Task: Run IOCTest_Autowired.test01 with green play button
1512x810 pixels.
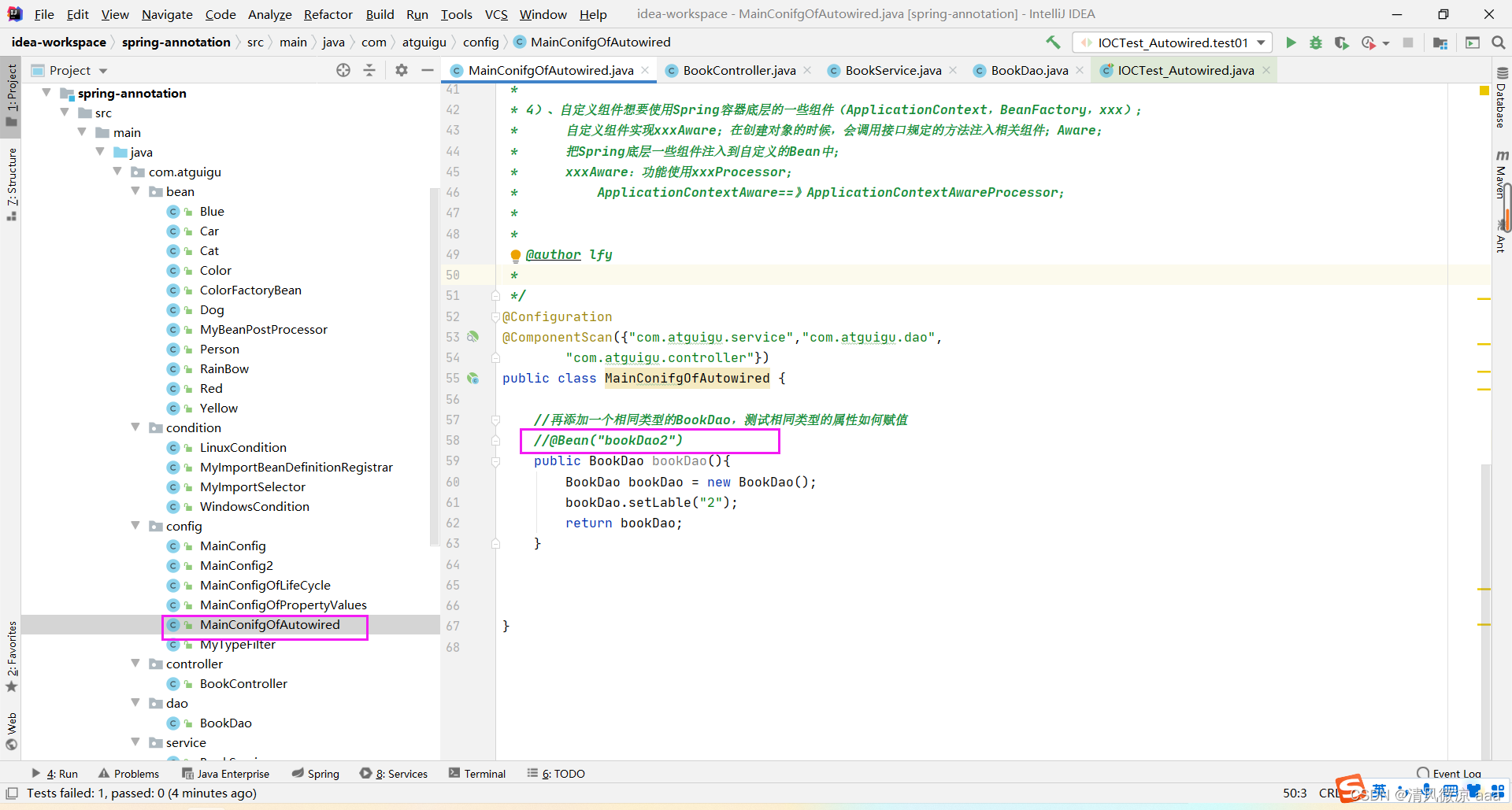Action: point(1291,43)
